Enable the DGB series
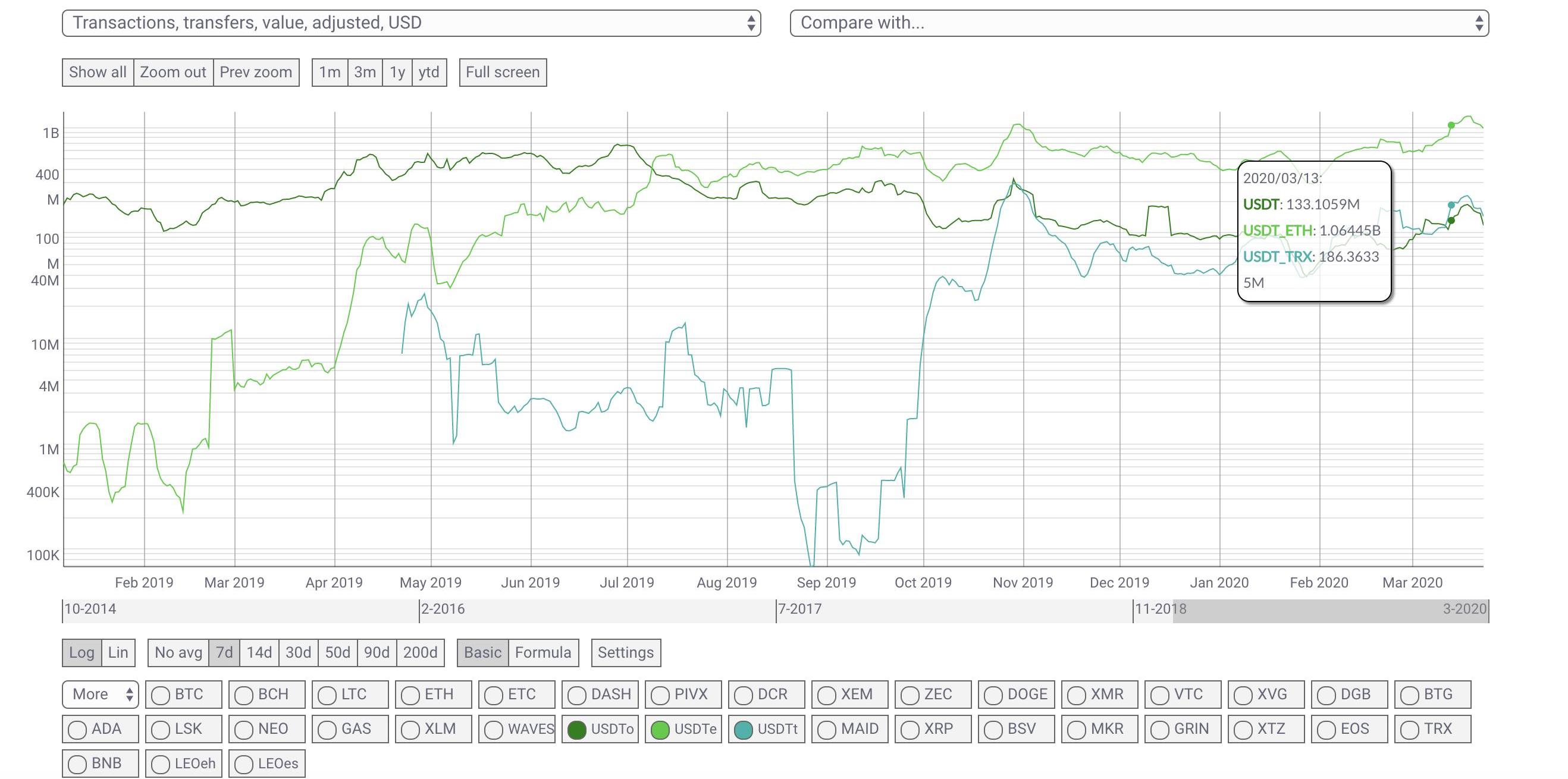1568x779 pixels. [1350, 695]
